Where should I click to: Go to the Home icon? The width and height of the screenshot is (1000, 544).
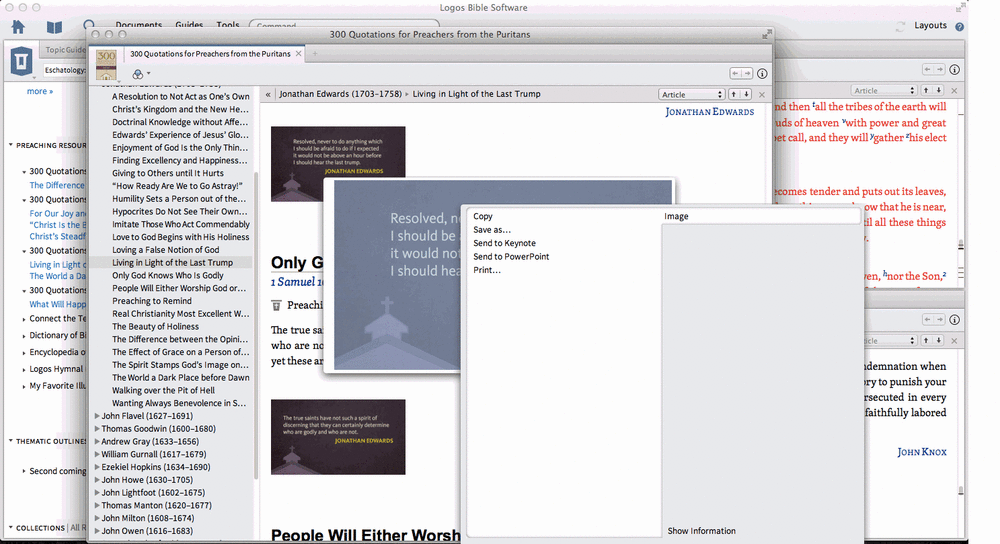(x=18, y=27)
